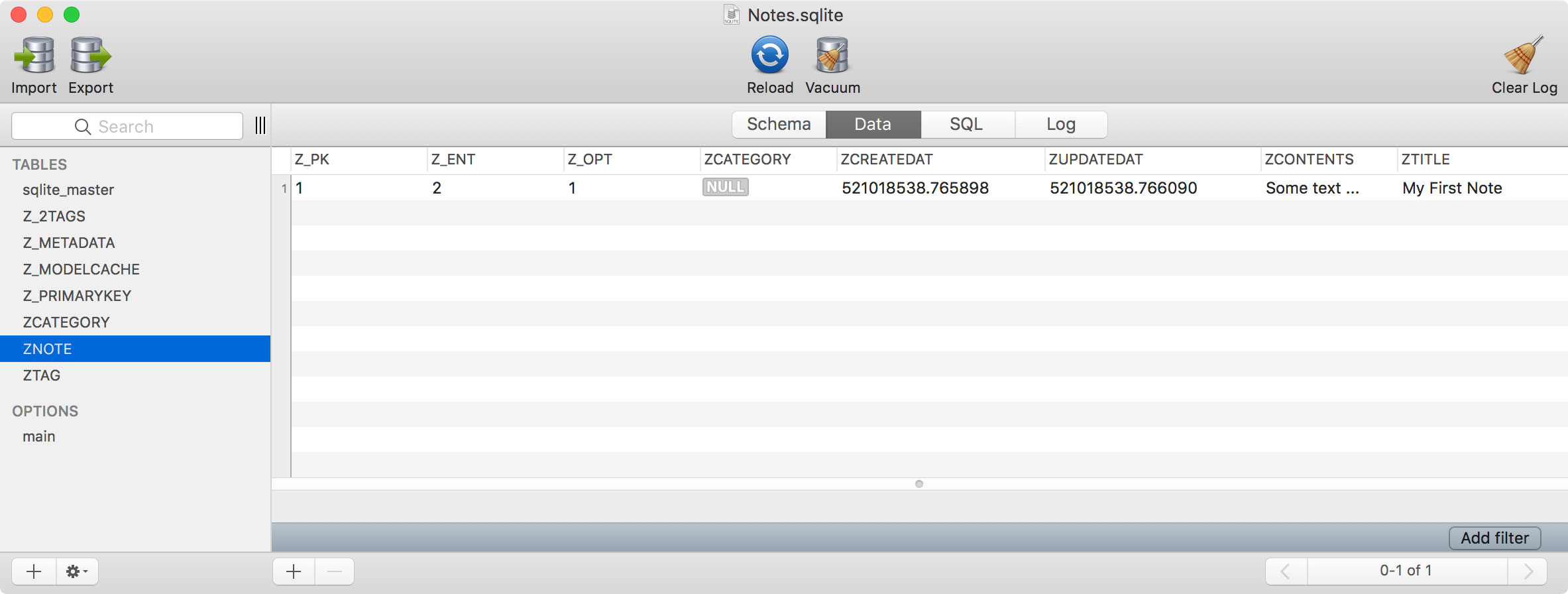Go to the previous page of results
Viewport: 1568px width, 594px height.
[1286, 571]
